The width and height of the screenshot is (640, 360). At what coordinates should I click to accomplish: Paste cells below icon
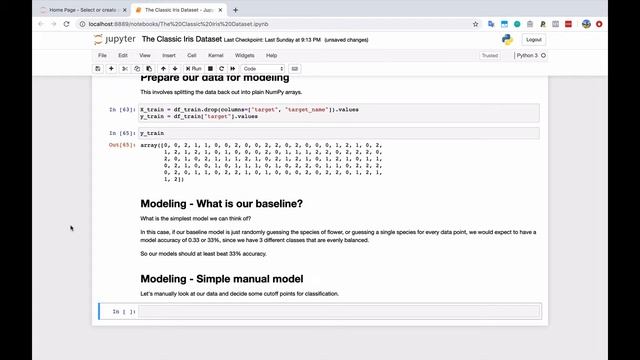[149, 69]
